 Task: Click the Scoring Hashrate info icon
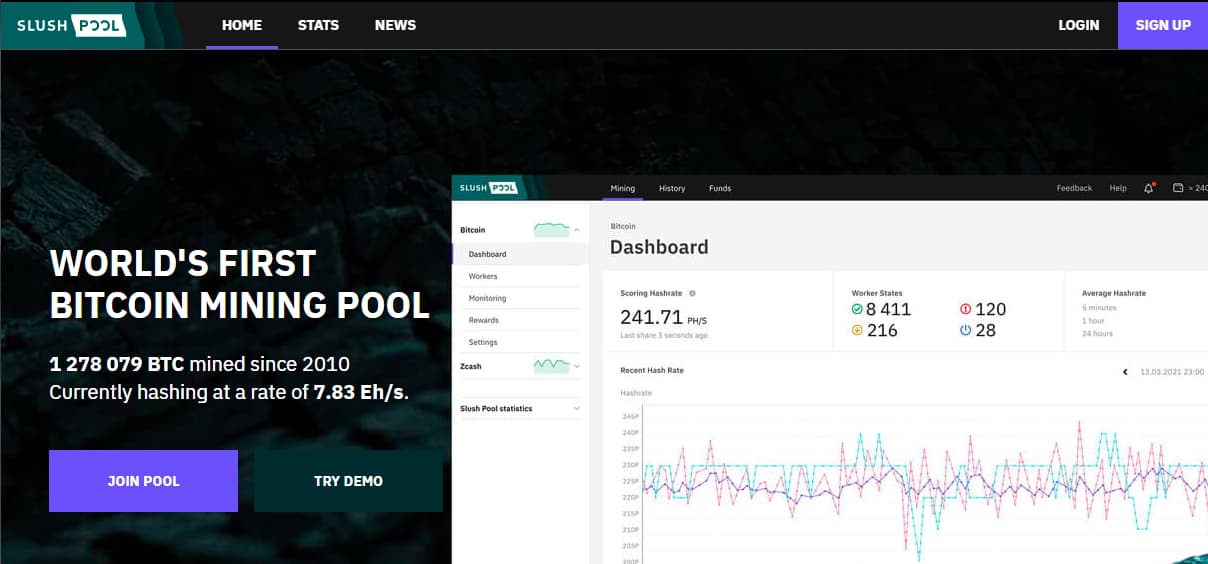(692, 293)
